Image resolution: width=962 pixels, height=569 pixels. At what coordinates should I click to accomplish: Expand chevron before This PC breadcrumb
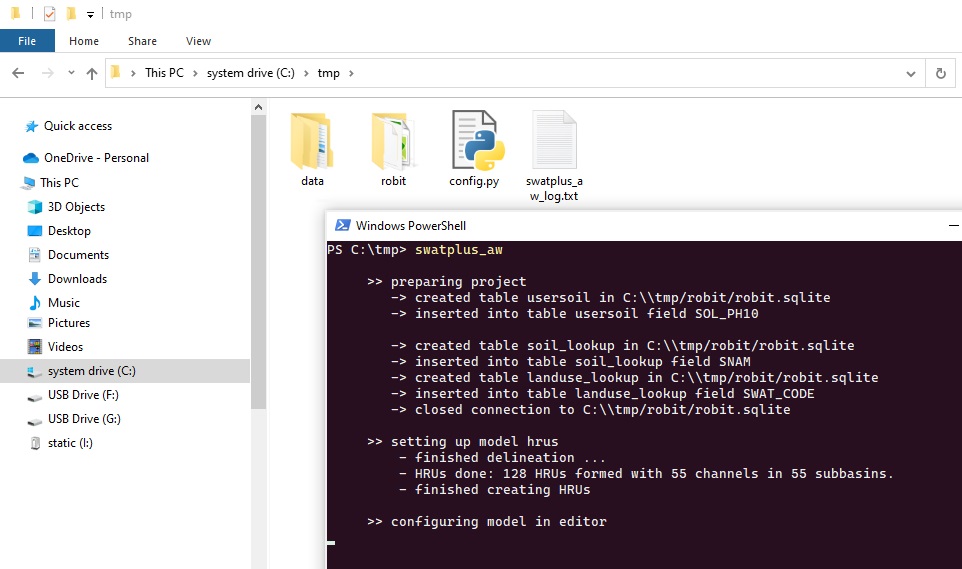point(133,73)
